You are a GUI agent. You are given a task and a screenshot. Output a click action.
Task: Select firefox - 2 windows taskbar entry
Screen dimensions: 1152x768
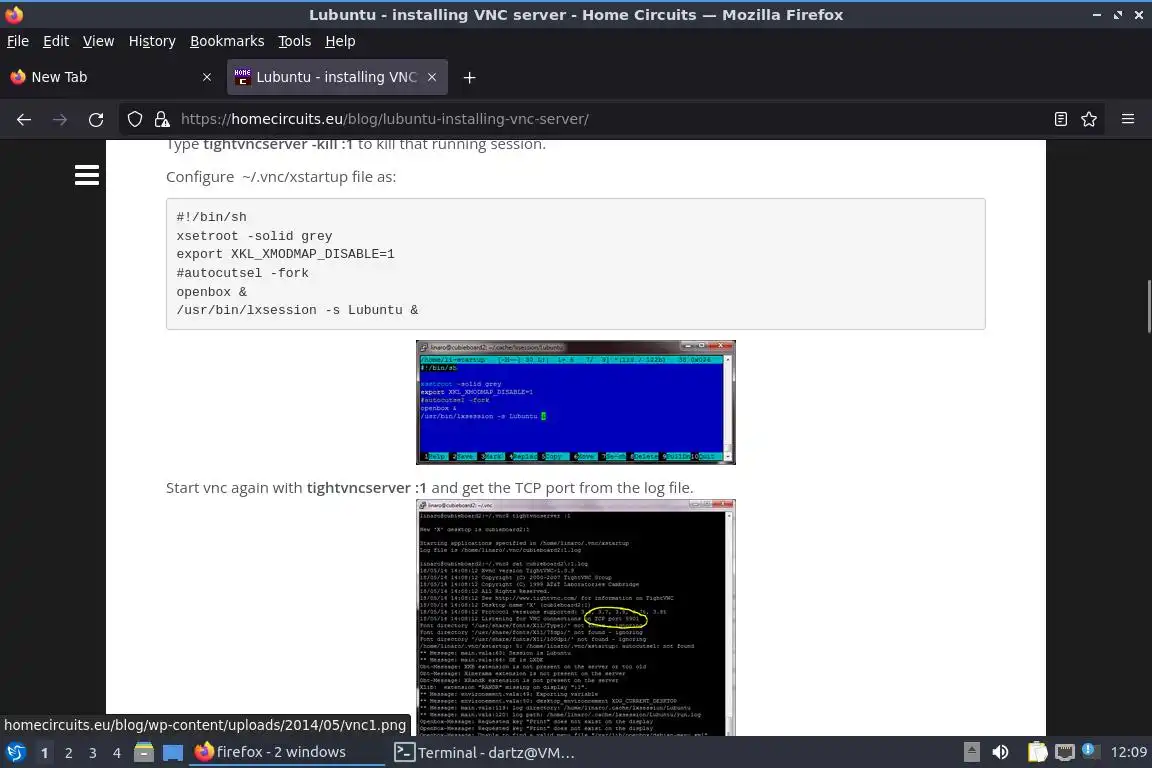(287, 752)
